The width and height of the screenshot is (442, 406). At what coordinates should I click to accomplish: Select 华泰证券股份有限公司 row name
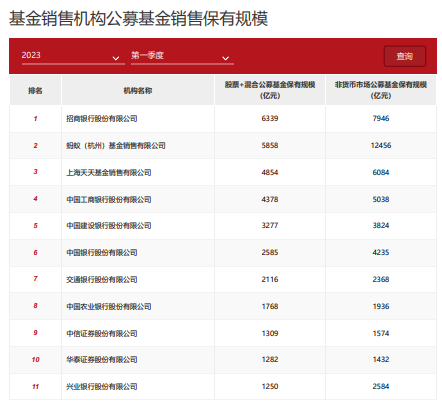[102, 360]
